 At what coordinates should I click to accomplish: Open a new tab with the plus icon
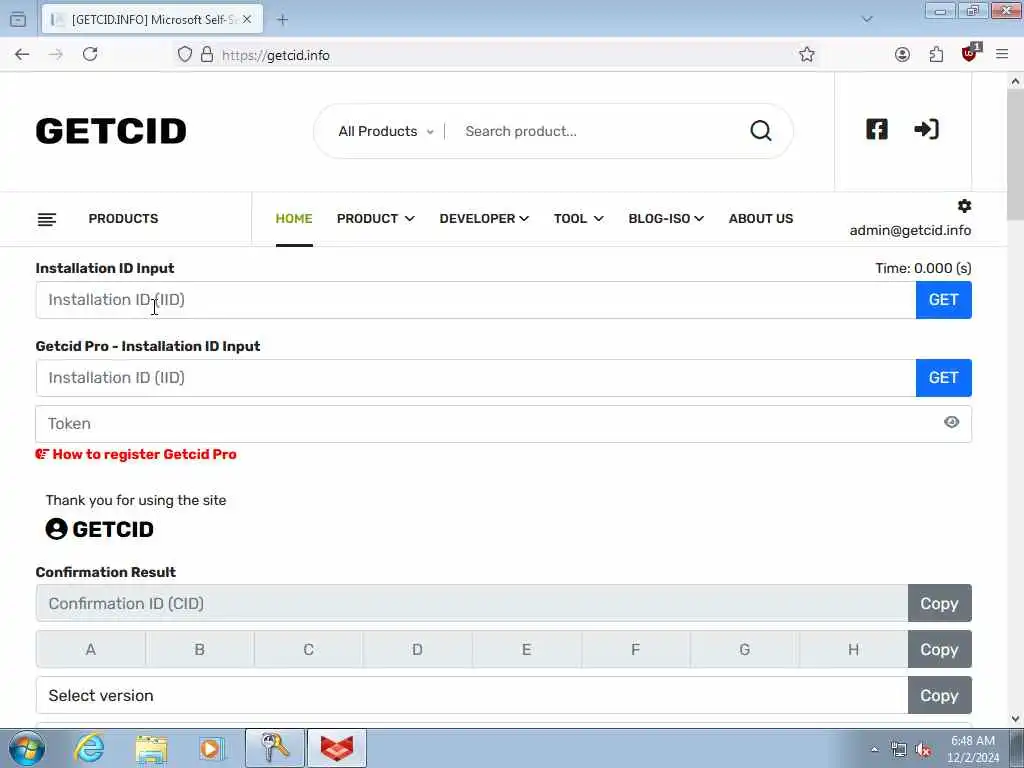[282, 20]
